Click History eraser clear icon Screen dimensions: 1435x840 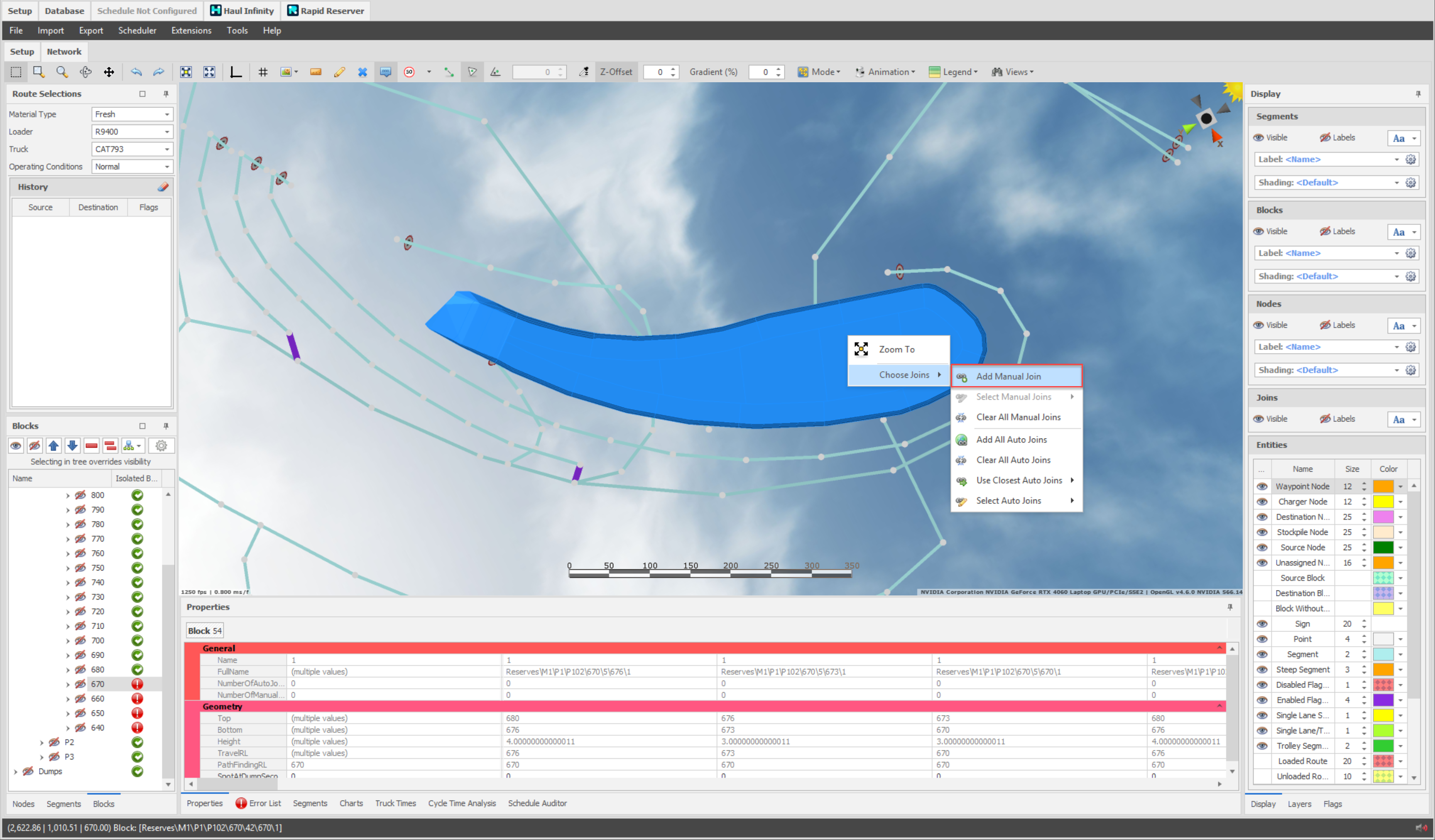pyautogui.click(x=163, y=187)
